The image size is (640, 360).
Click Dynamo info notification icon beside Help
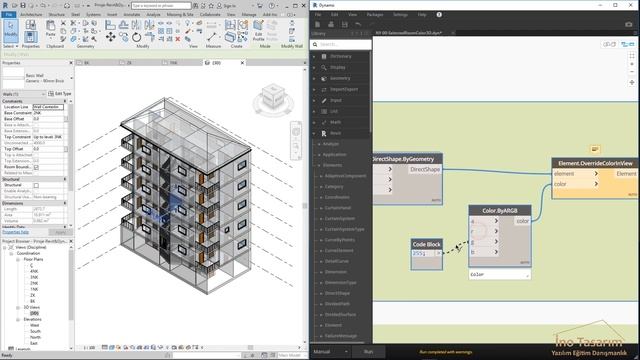[x=439, y=14]
